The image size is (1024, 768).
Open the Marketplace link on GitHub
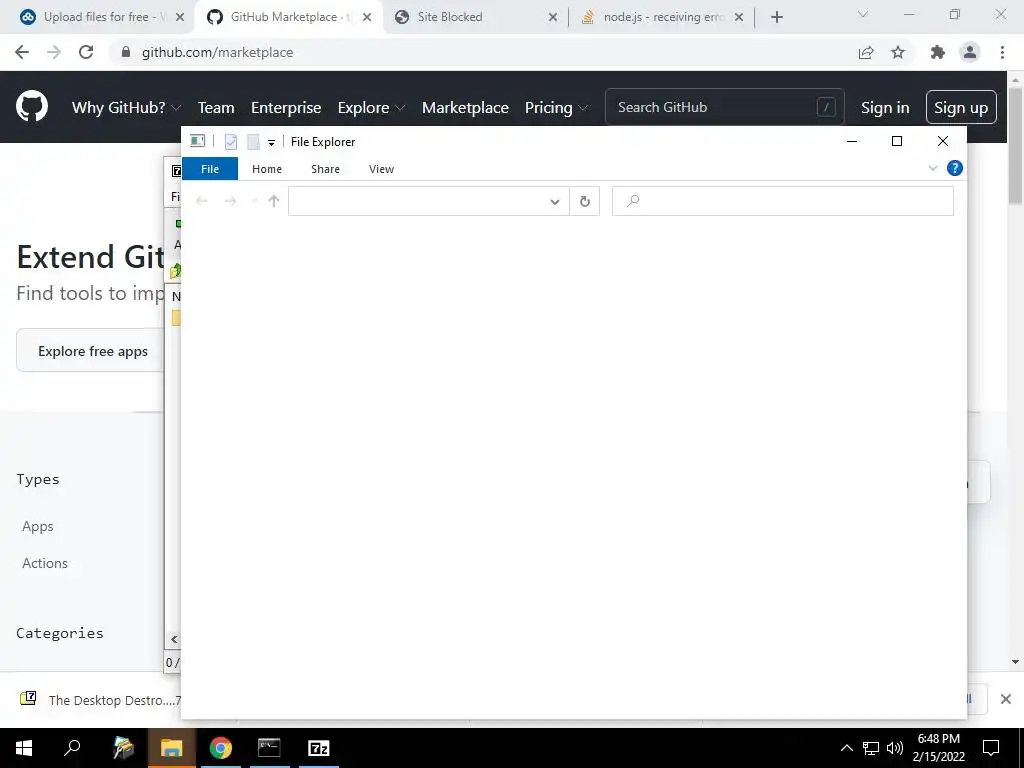[465, 108]
